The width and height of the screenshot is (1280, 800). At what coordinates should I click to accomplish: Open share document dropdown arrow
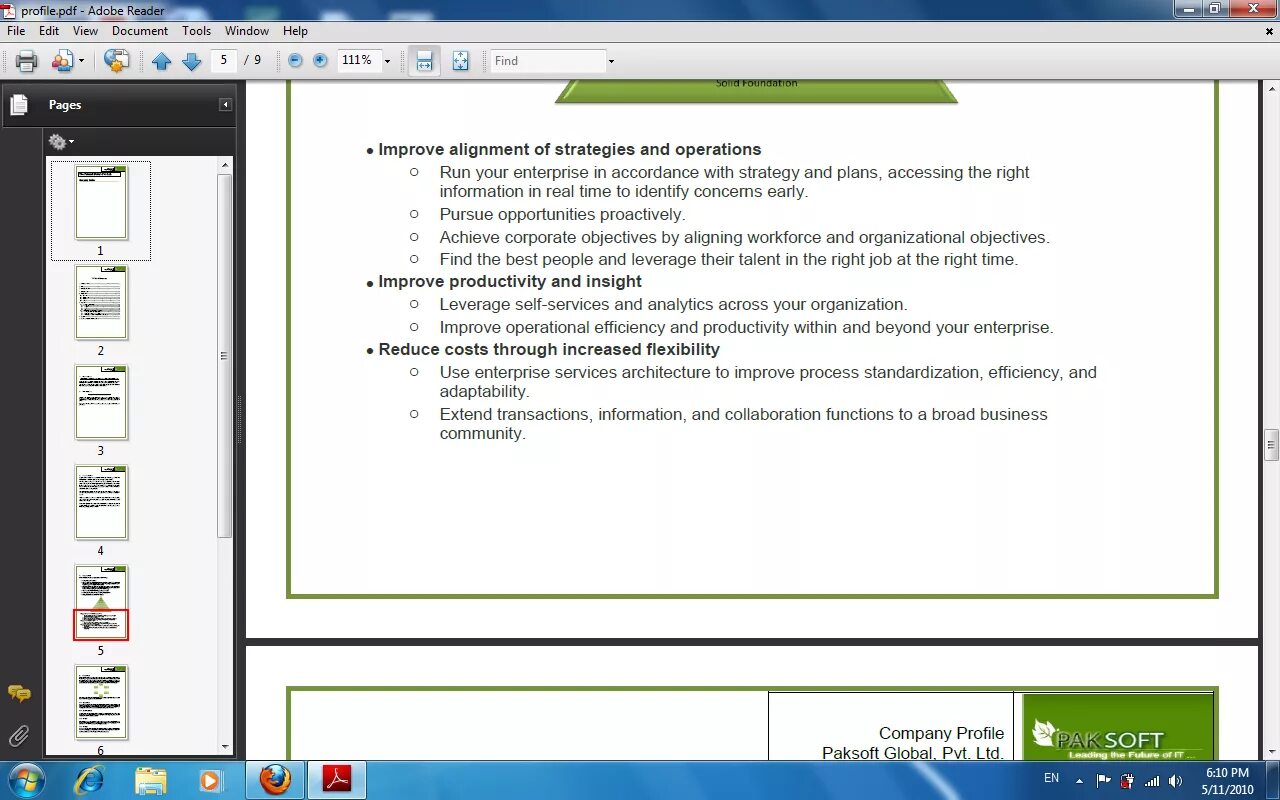(x=81, y=61)
